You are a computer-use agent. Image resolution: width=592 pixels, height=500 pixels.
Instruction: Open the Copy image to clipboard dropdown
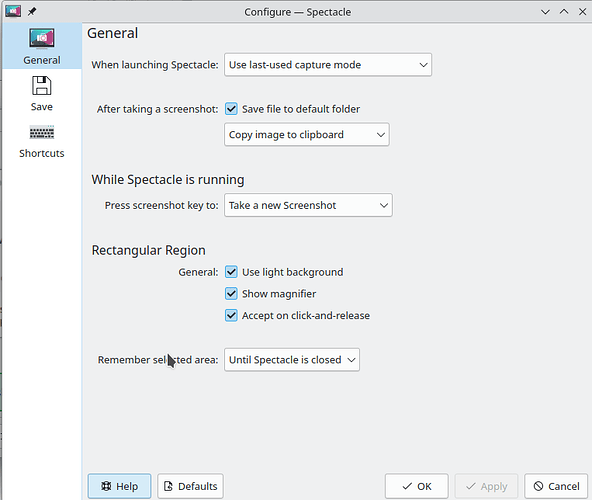coord(307,134)
